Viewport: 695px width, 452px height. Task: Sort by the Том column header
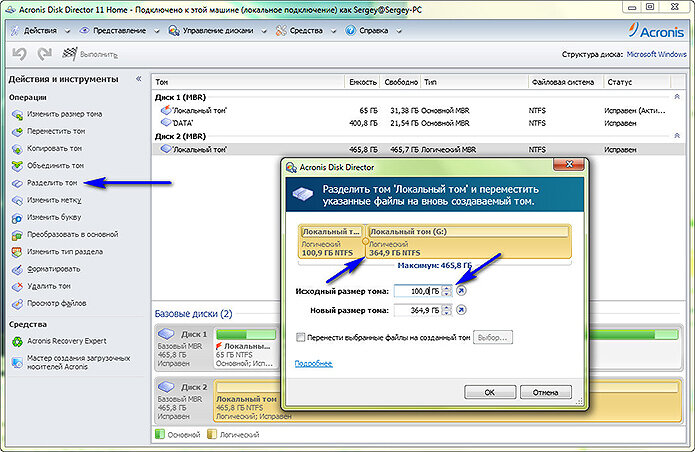pyautogui.click(x=248, y=82)
